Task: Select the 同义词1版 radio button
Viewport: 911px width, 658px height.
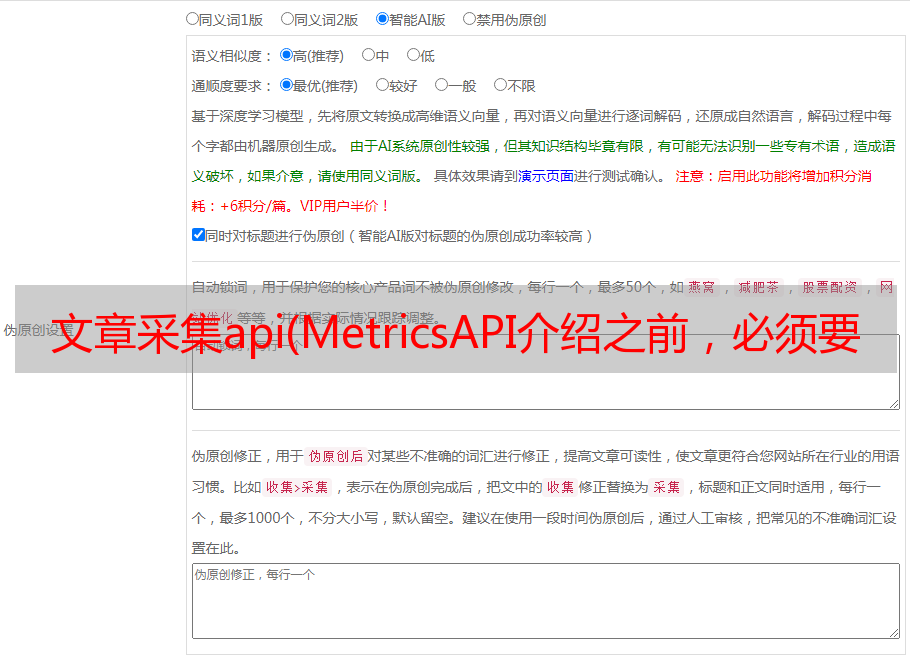Action: 193,19
